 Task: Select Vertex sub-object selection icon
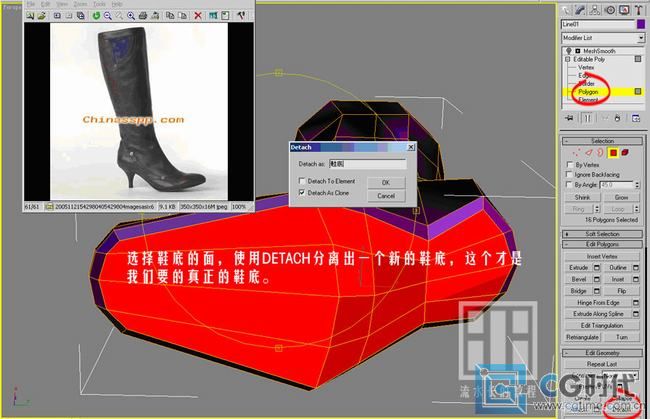[577, 153]
